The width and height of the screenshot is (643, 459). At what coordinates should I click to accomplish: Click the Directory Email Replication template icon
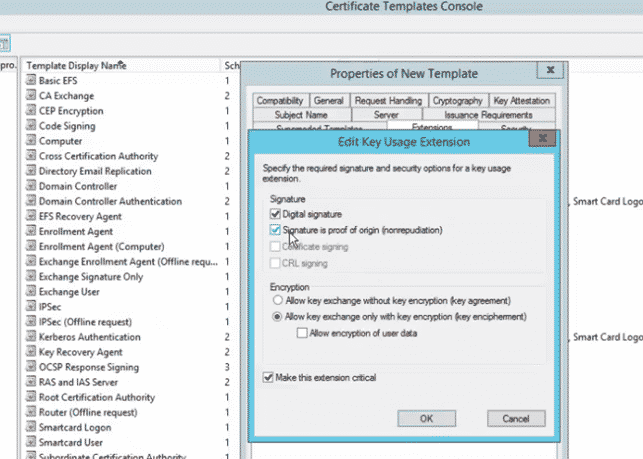[x=31, y=171]
